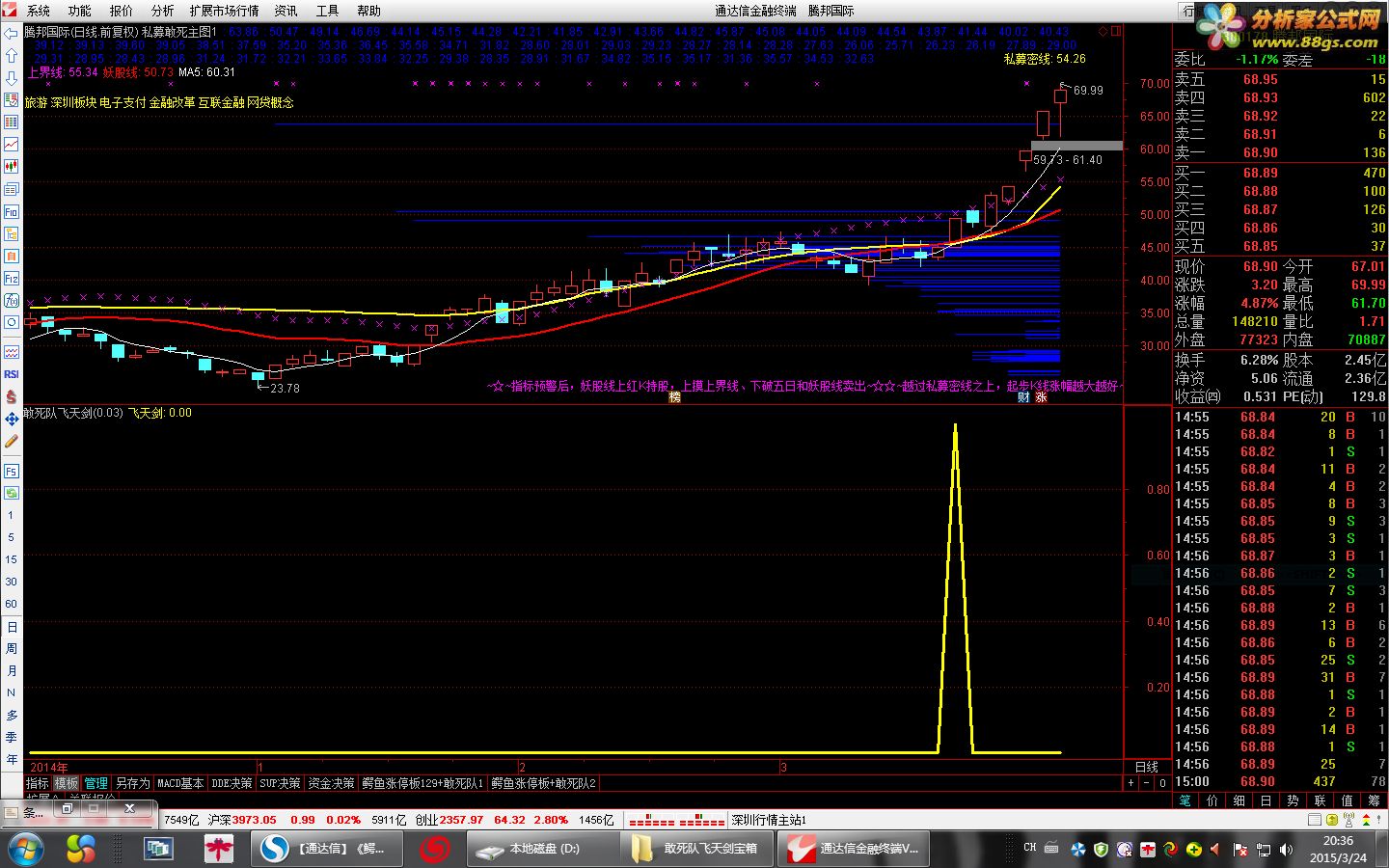Open the quote list icon with red check

click(x=12, y=100)
